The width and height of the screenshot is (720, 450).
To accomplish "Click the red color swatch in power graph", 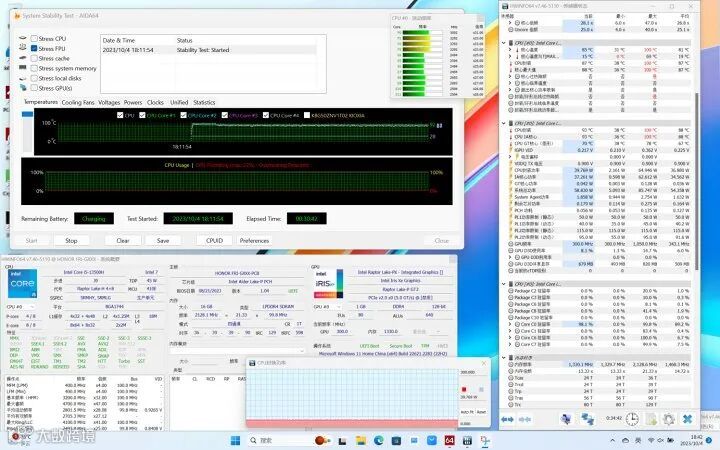I will tap(464, 389).
